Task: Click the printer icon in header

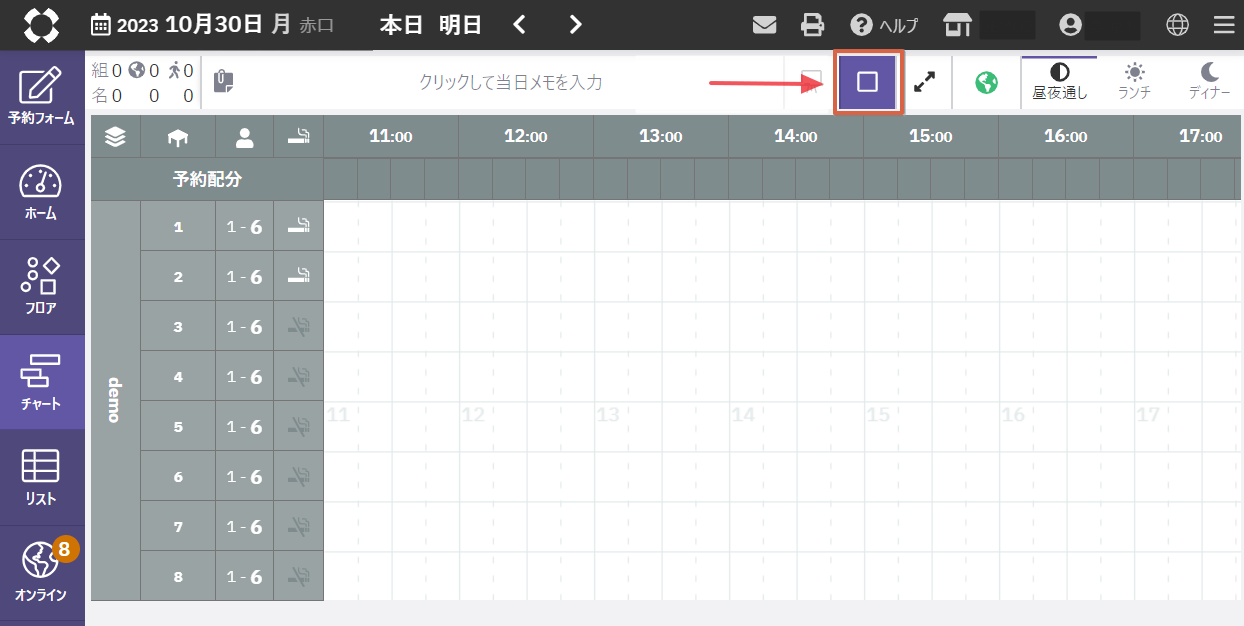Action: point(812,25)
